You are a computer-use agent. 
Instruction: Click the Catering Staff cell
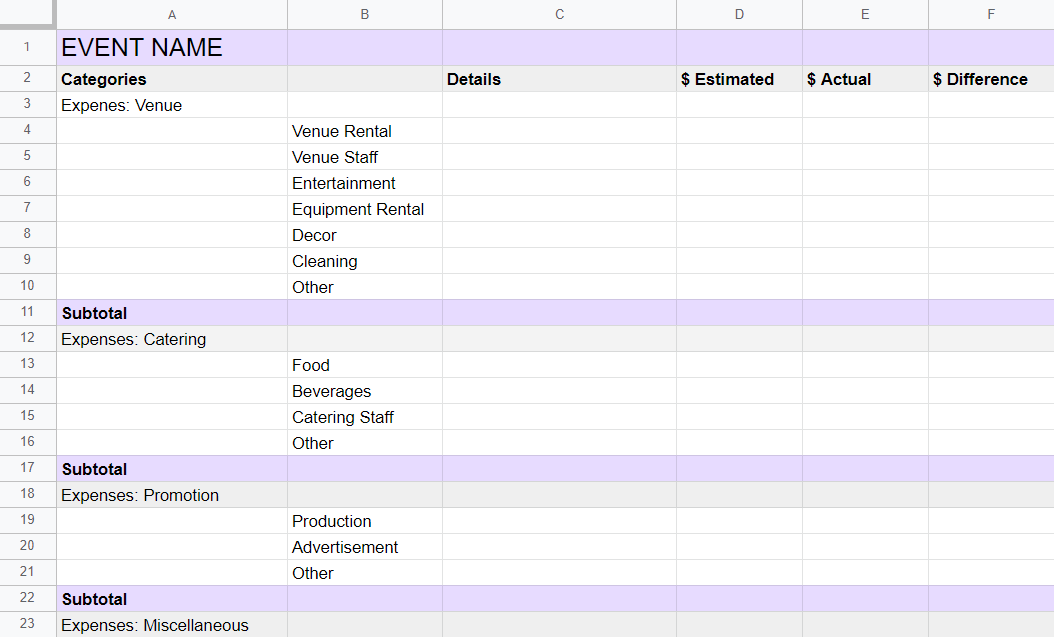click(x=365, y=417)
